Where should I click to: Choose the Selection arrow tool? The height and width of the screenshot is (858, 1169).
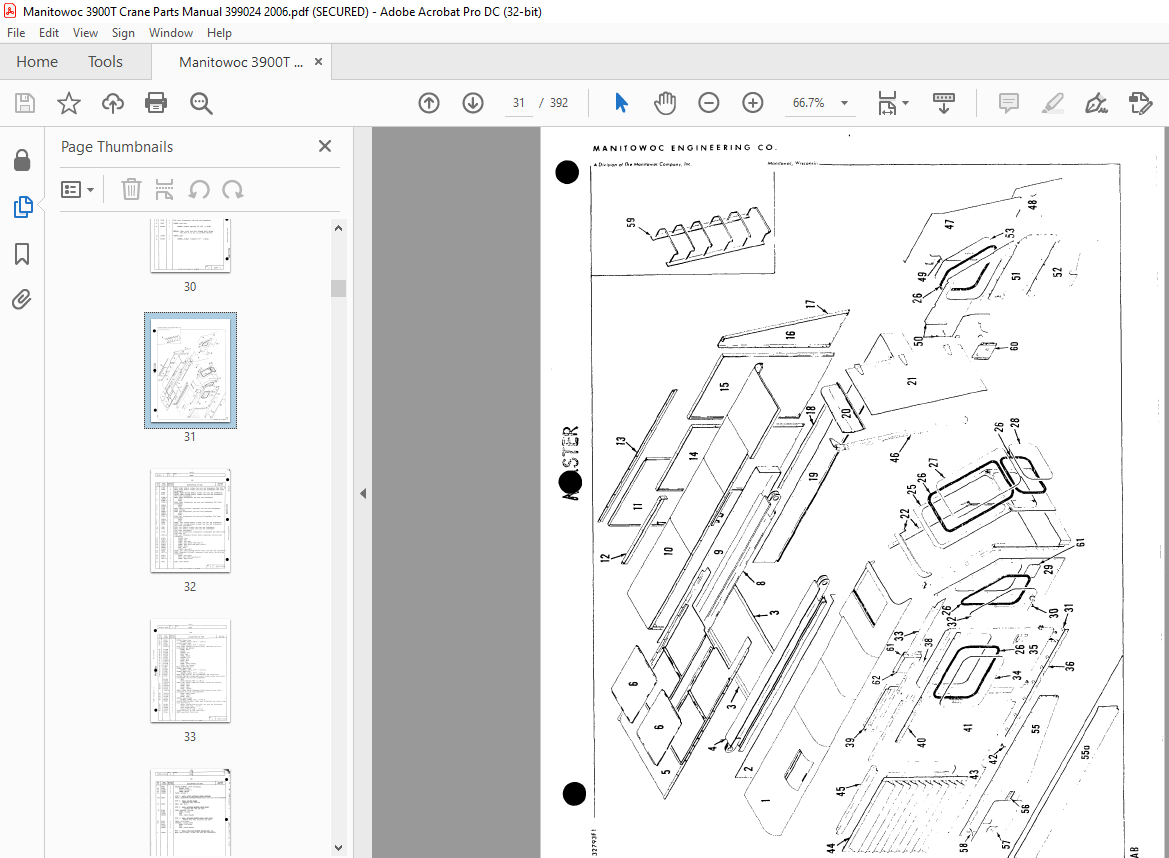click(620, 103)
